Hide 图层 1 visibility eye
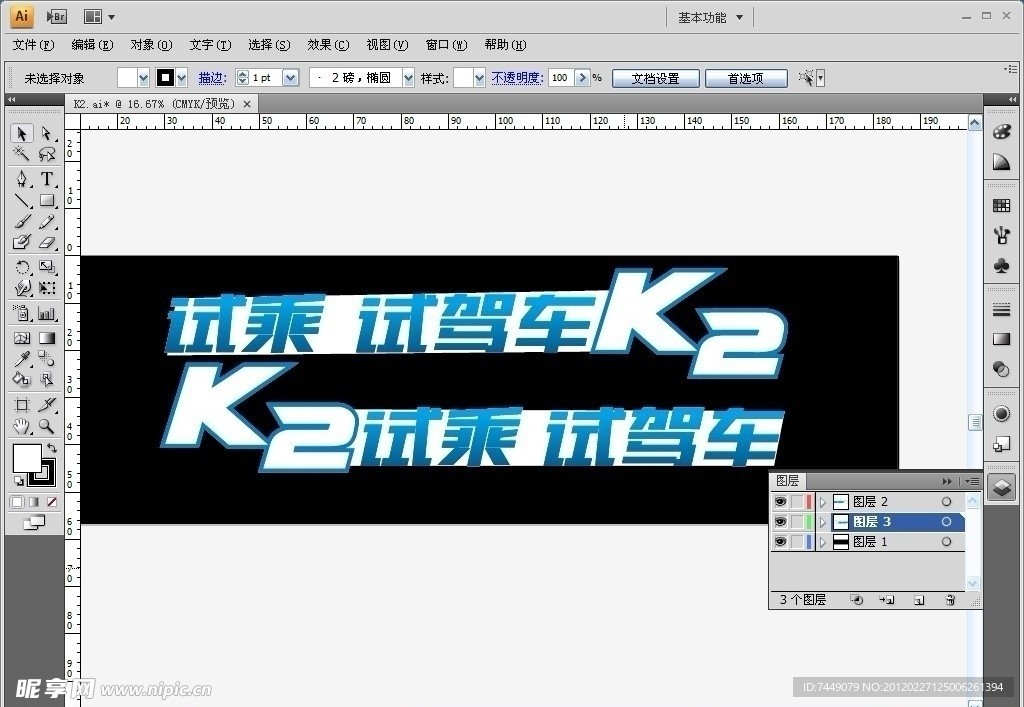Screen dimensions: 1024x707 pos(780,542)
